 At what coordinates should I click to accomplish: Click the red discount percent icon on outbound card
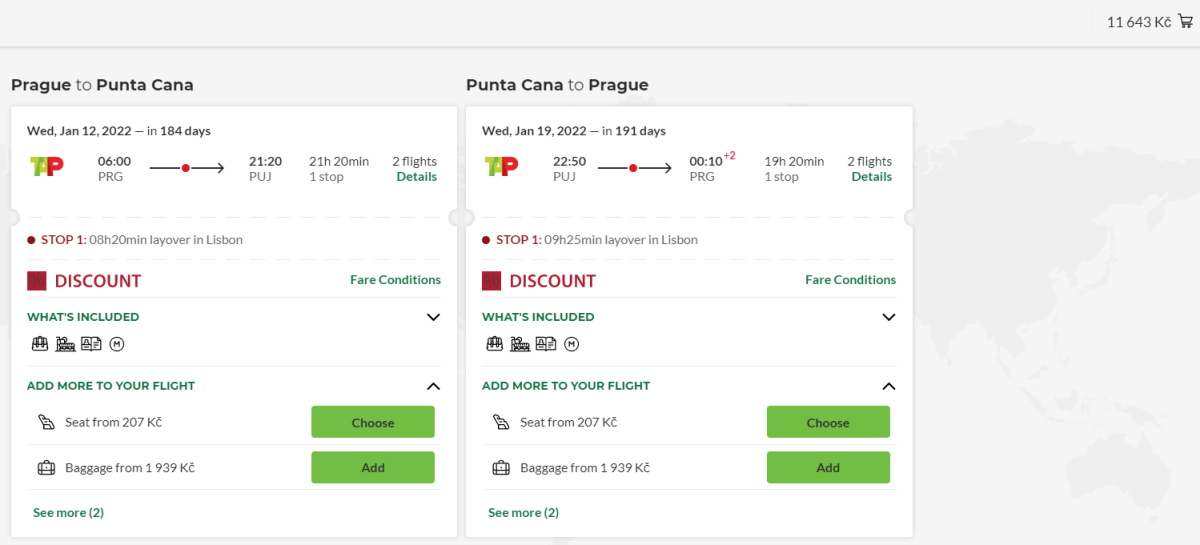tap(37, 281)
